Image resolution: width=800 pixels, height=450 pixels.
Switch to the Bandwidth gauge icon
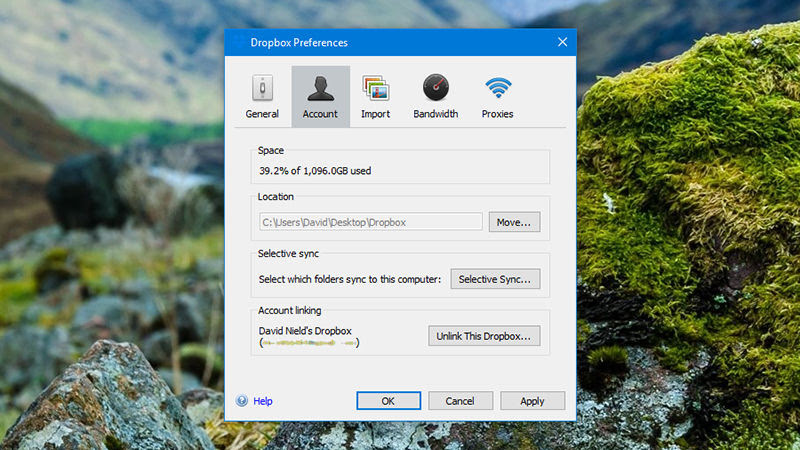click(x=436, y=87)
